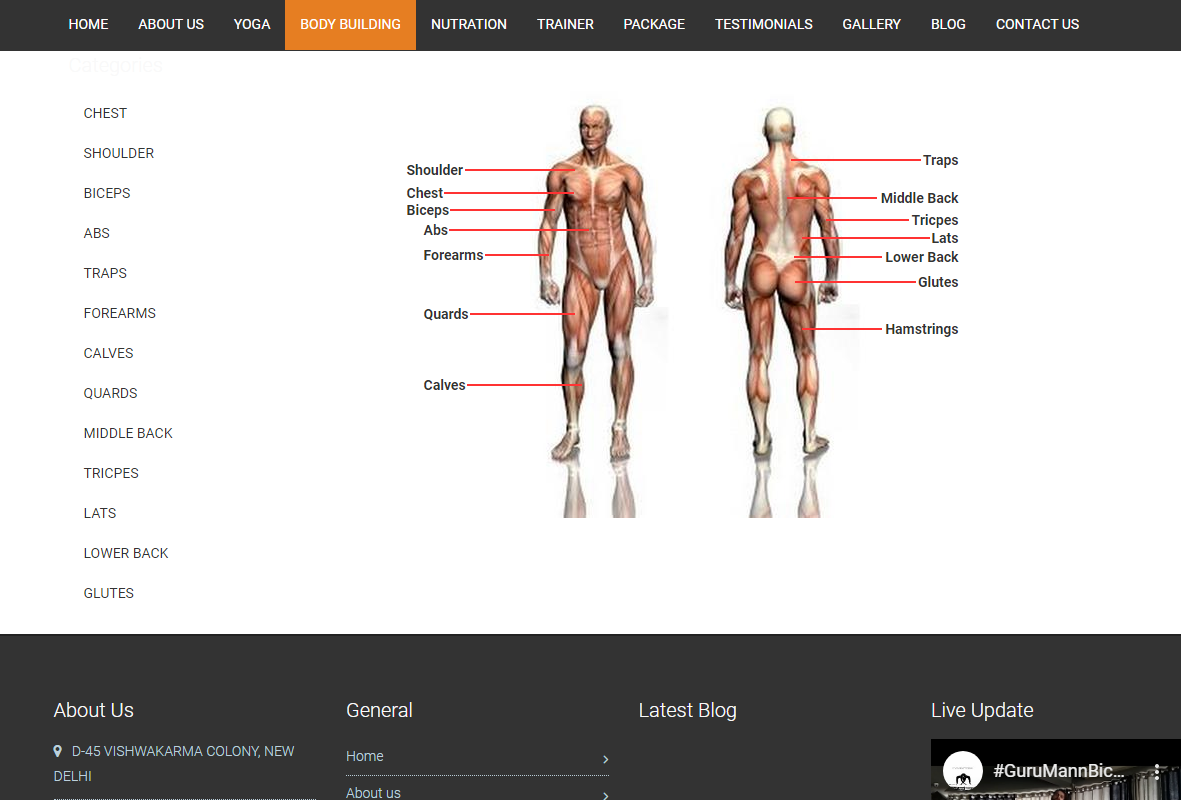
Task: Choose Biceps from the categories list
Action: (107, 193)
